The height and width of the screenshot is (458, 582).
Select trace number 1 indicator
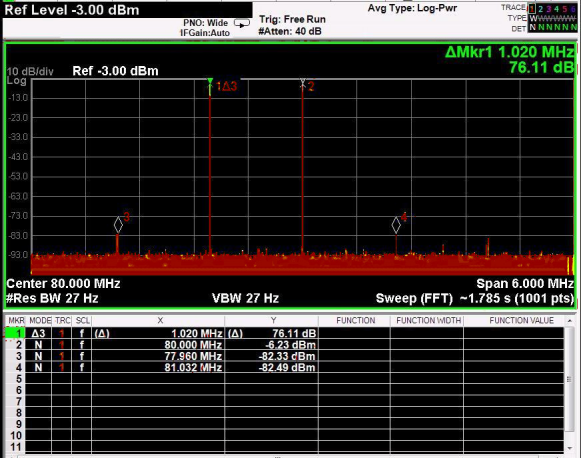532,9
